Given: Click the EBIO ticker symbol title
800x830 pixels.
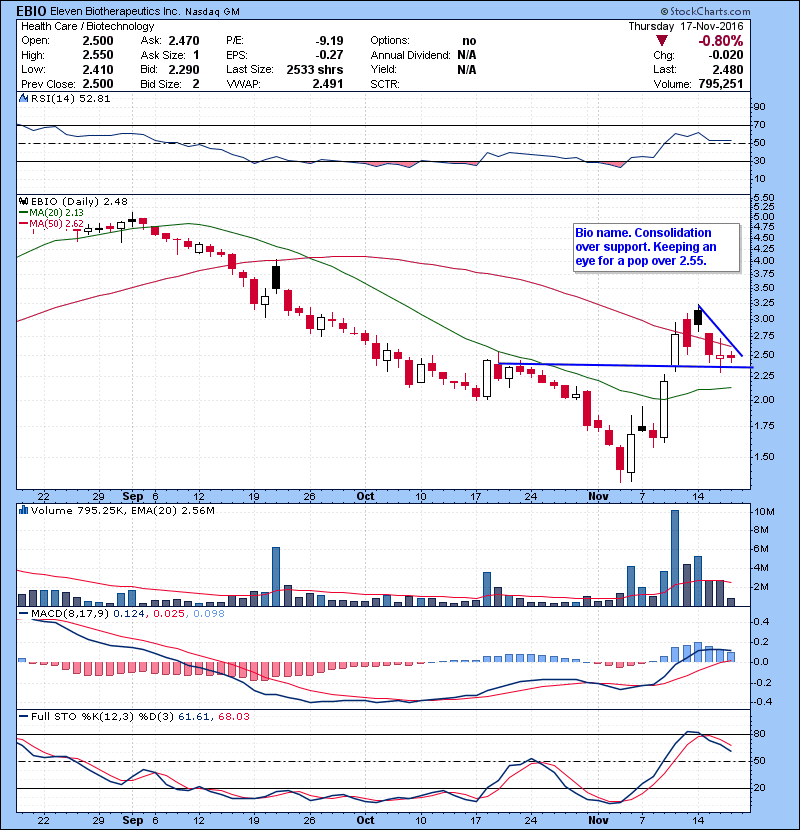Looking at the screenshot, I should point(32,11).
